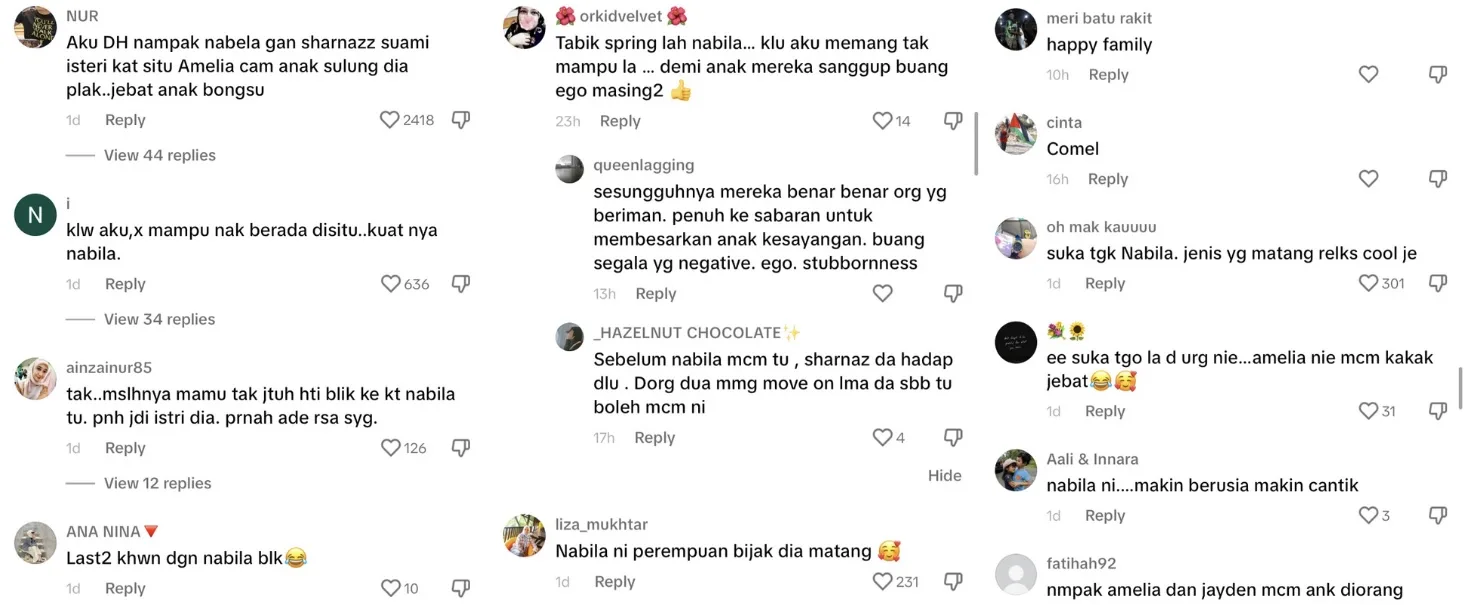
Task: Open queenlagging's profile name link
Action: (x=644, y=165)
